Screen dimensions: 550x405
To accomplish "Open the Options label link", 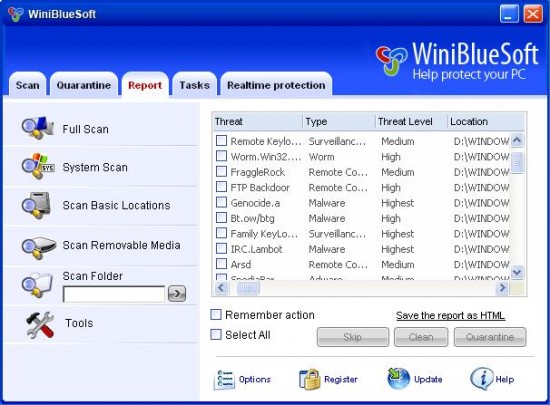I will (255, 379).
